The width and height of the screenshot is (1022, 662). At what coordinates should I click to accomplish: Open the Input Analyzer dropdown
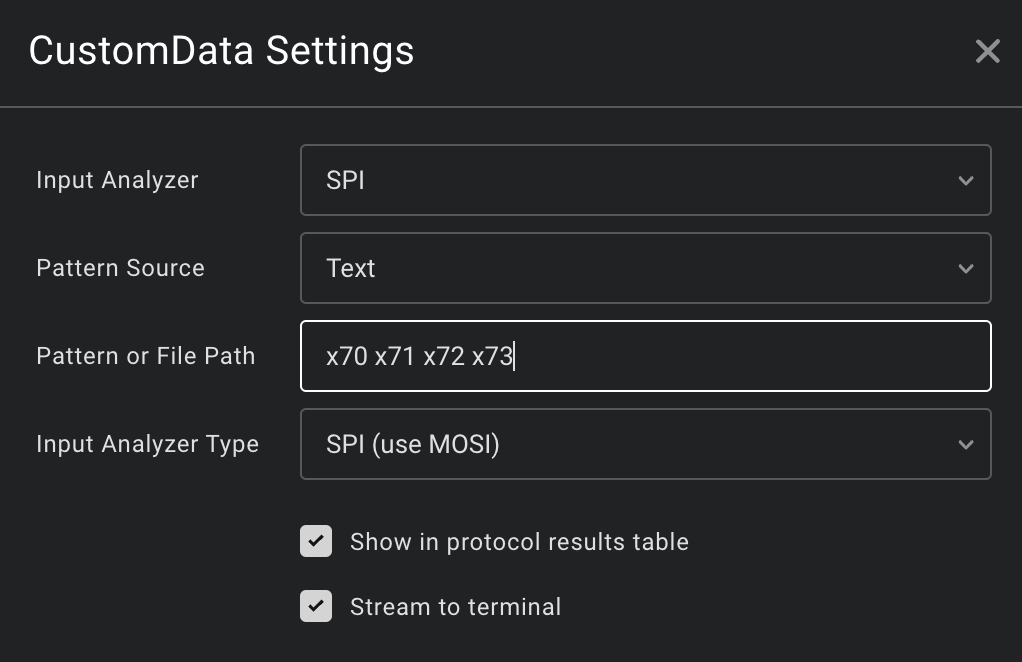click(x=645, y=180)
